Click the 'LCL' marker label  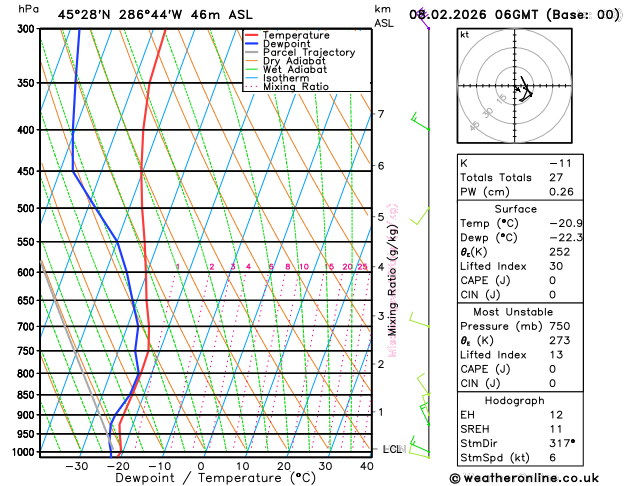392,450
